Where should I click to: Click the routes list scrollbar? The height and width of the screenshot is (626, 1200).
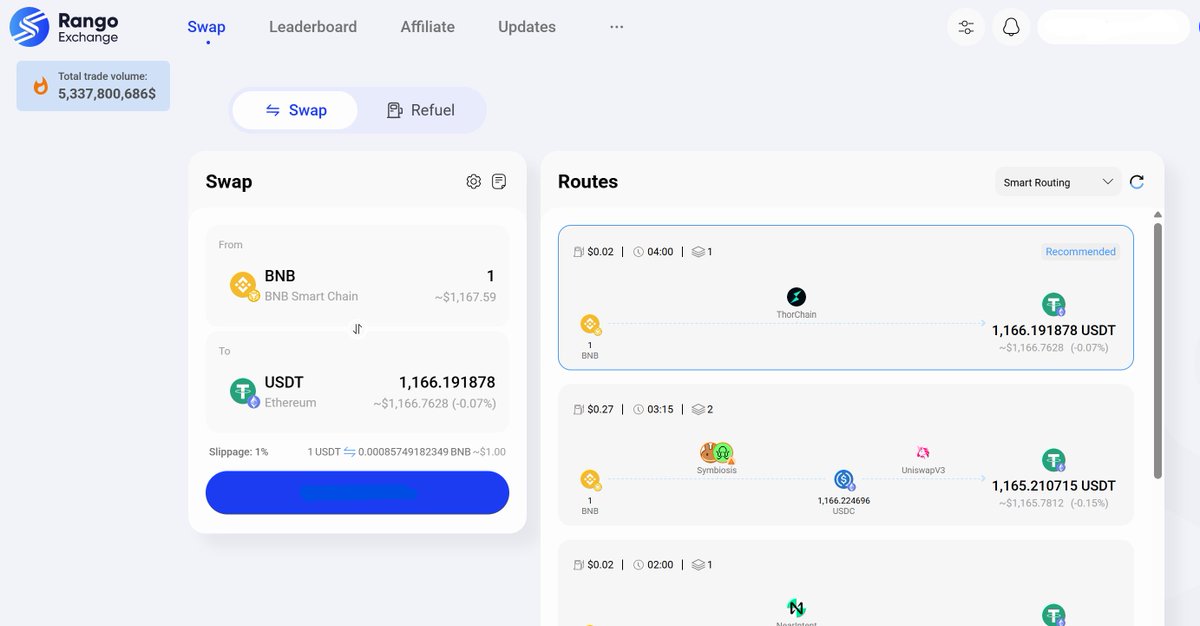(x=1158, y=350)
